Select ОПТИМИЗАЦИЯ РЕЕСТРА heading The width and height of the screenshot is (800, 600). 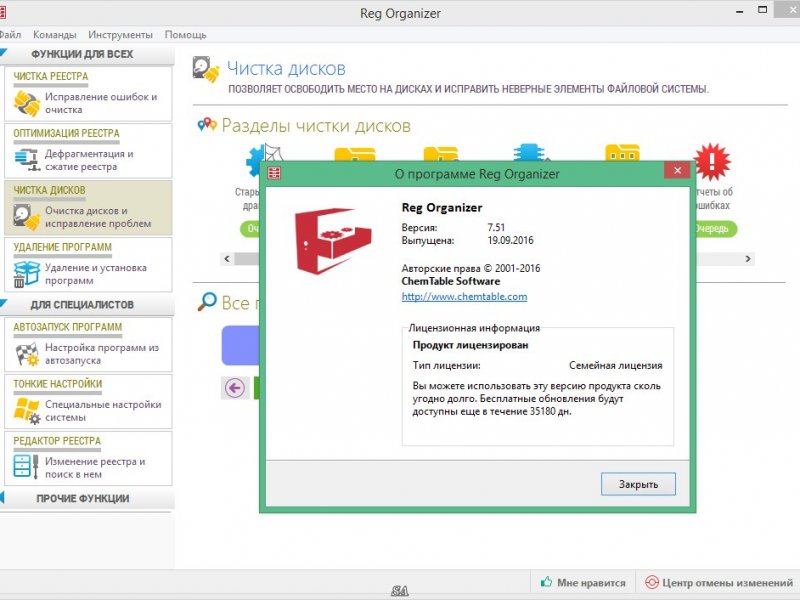pos(66,133)
